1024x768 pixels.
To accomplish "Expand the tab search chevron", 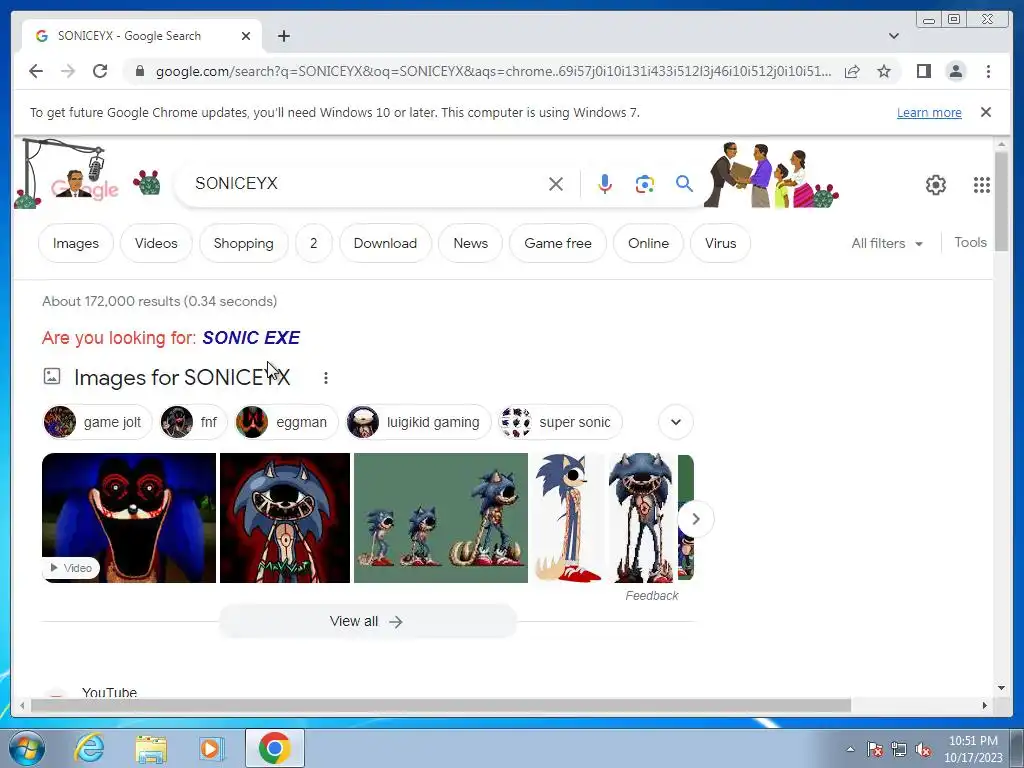I will pos(893,36).
